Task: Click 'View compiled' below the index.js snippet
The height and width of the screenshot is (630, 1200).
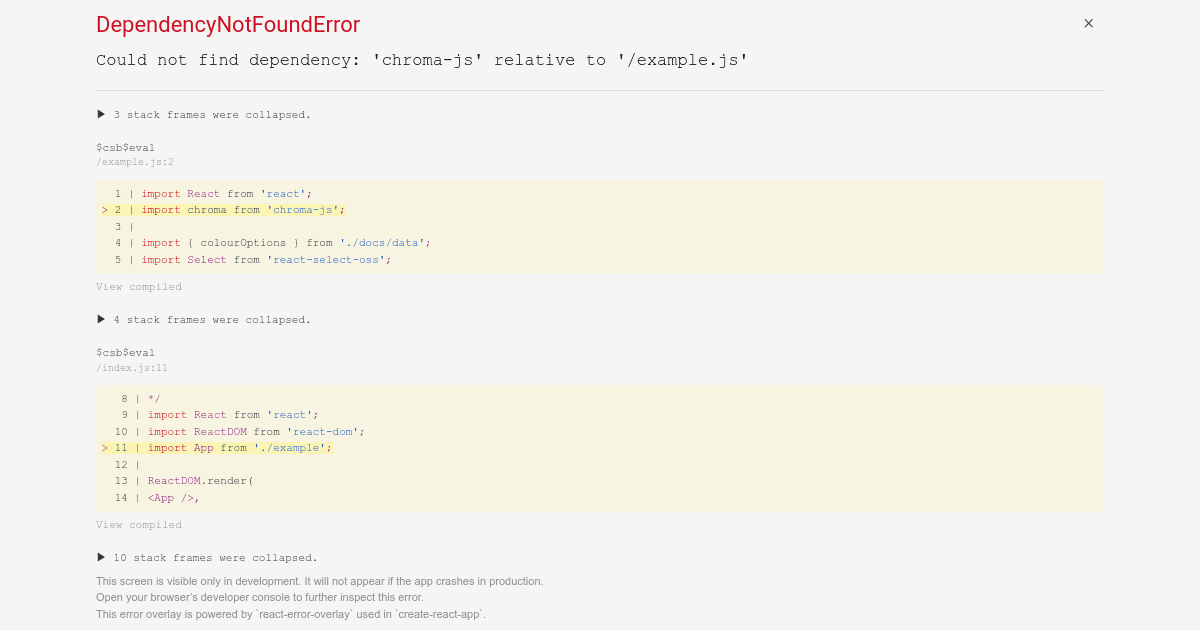Action: coord(139,524)
